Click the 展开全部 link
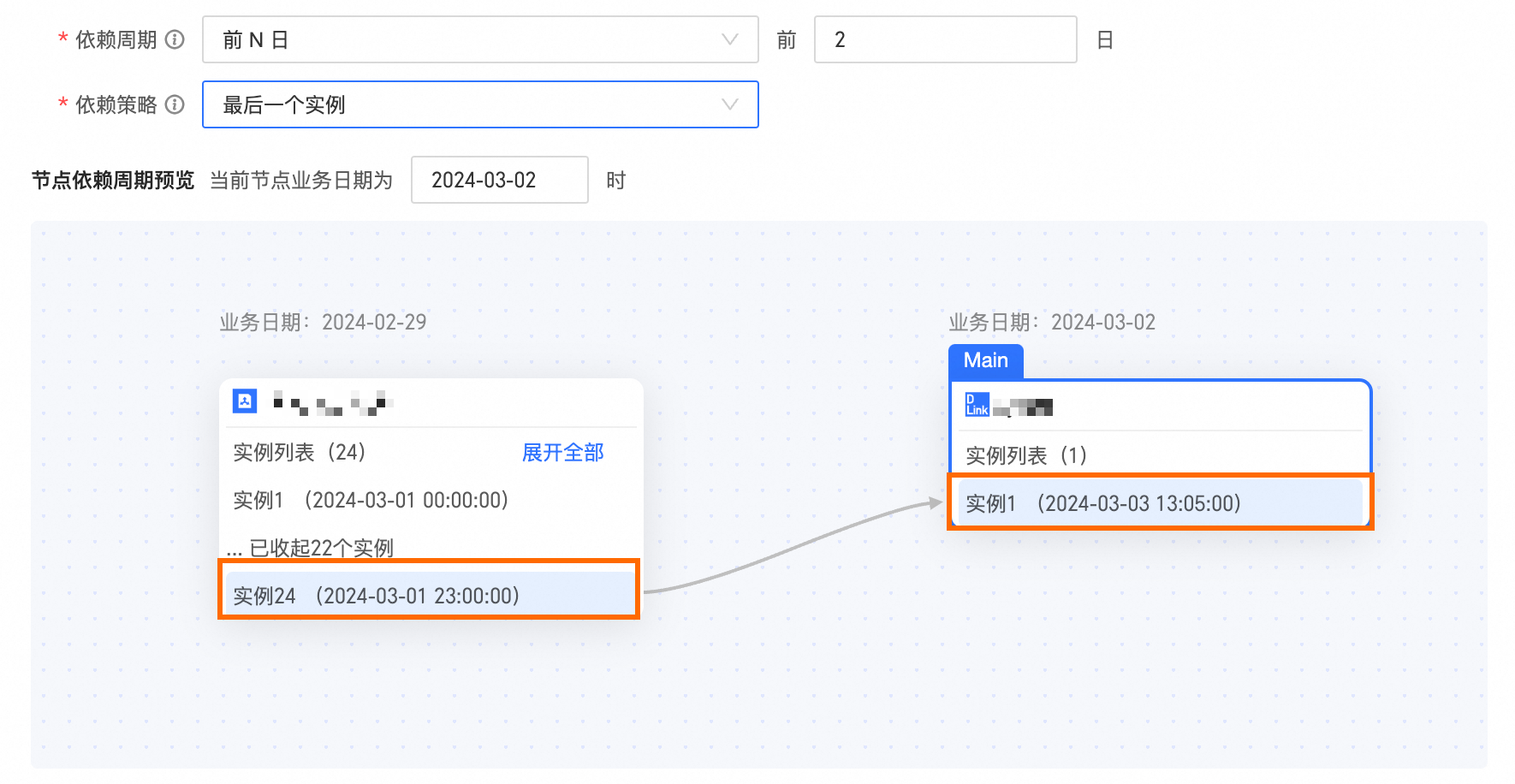The image size is (1515, 784). [x=563, y=452]
